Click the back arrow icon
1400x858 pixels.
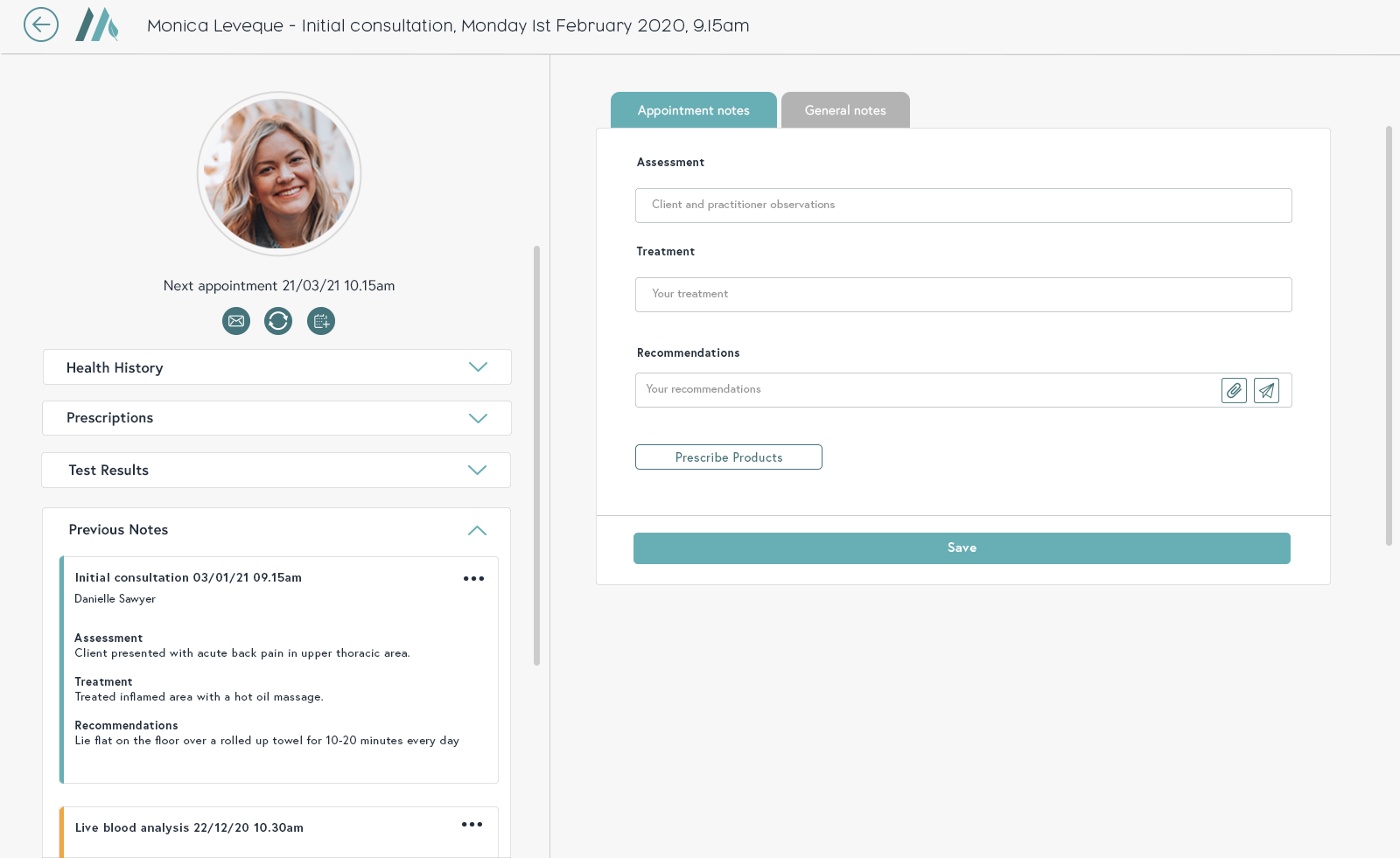pos(41,24)
